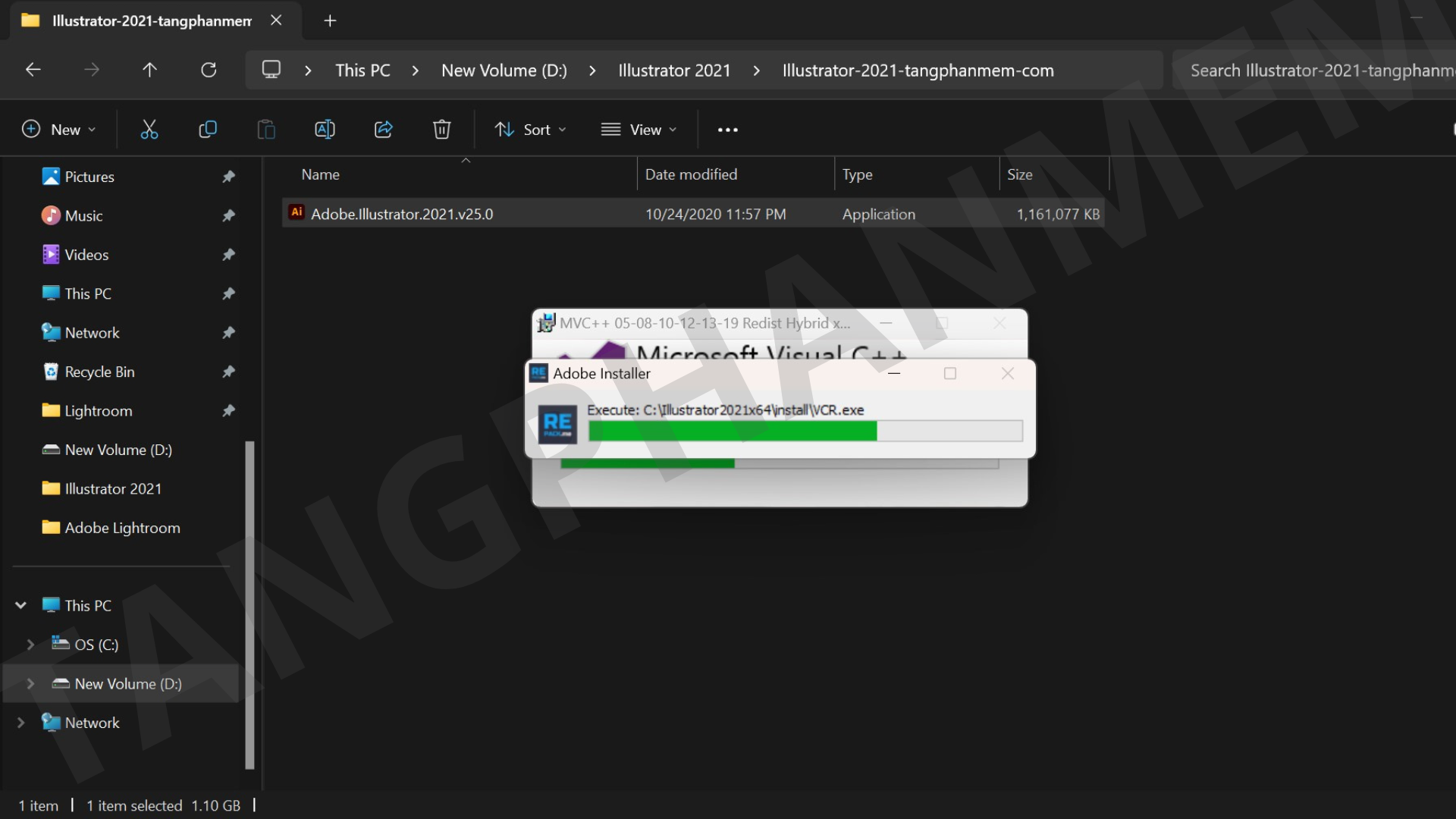The image size is (1456, 819).
Task: Unpin Videos from Quick access
Action: click(x=228, y=255)
